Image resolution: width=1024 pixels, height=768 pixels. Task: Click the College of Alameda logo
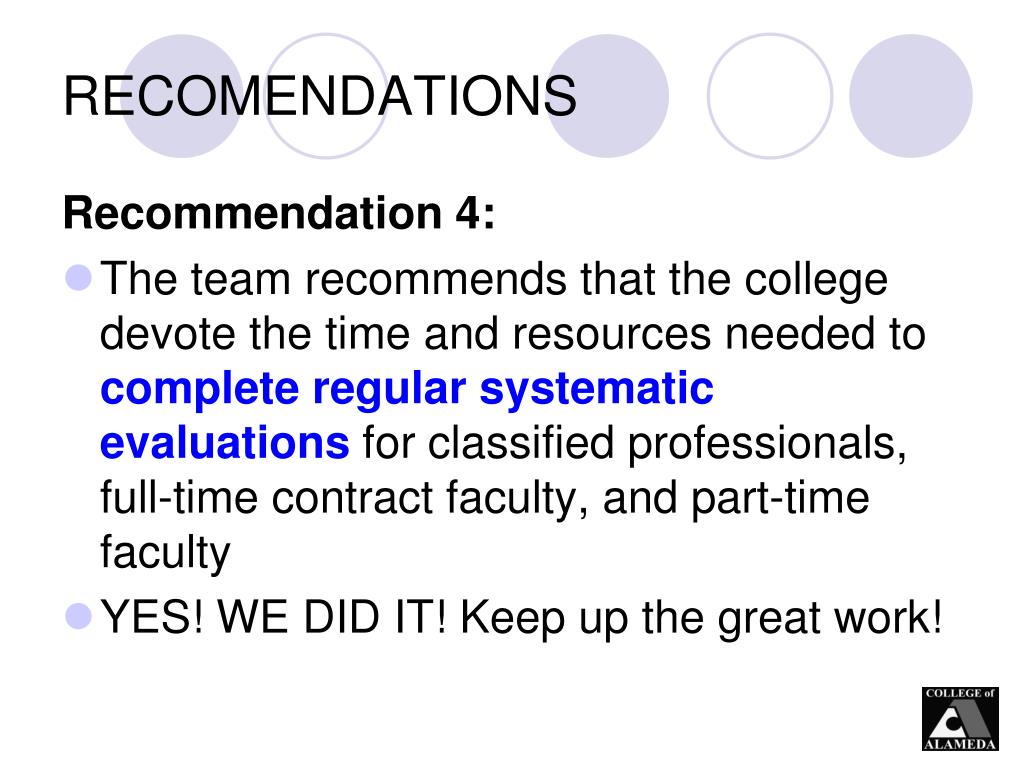point(960,718)
